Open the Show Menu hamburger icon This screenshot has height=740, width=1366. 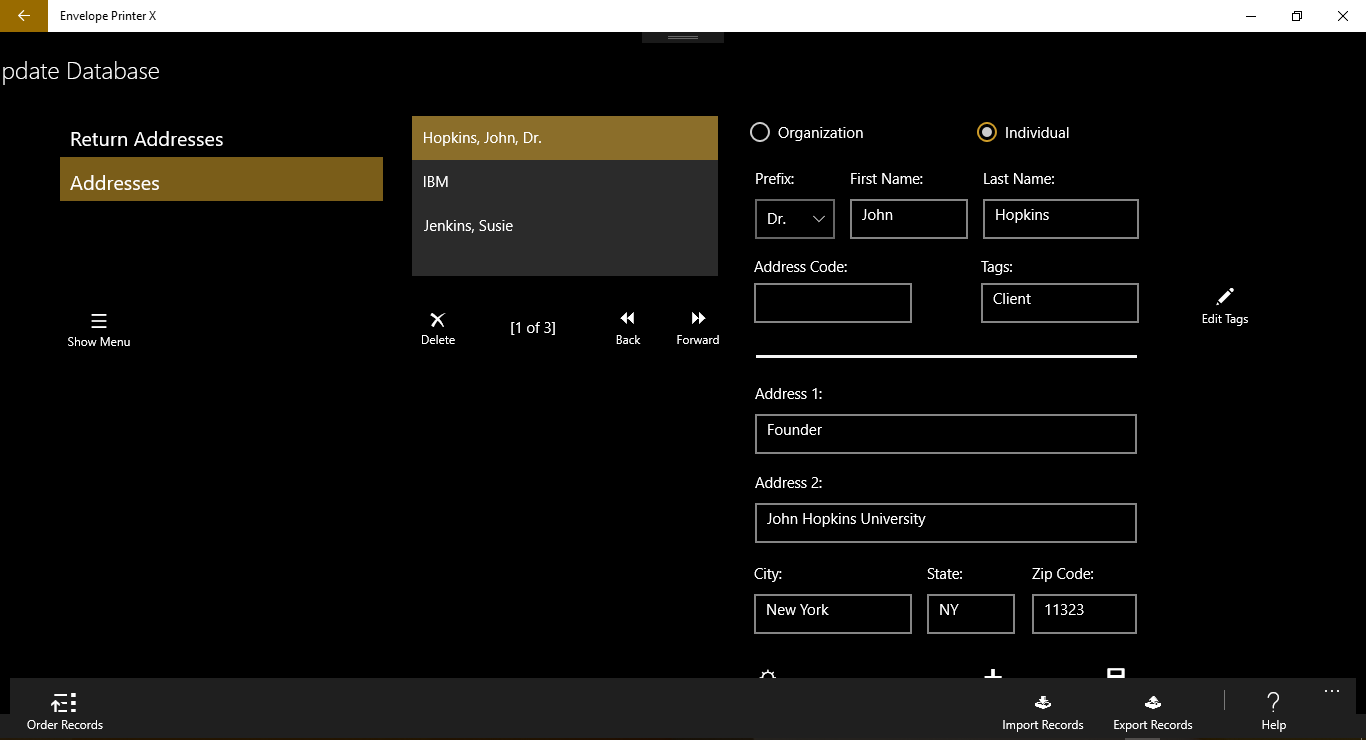99,321
